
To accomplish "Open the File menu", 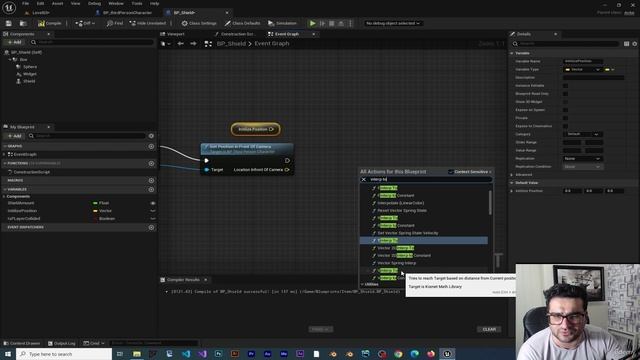I will pyautogui.click(x=25, y=3).
